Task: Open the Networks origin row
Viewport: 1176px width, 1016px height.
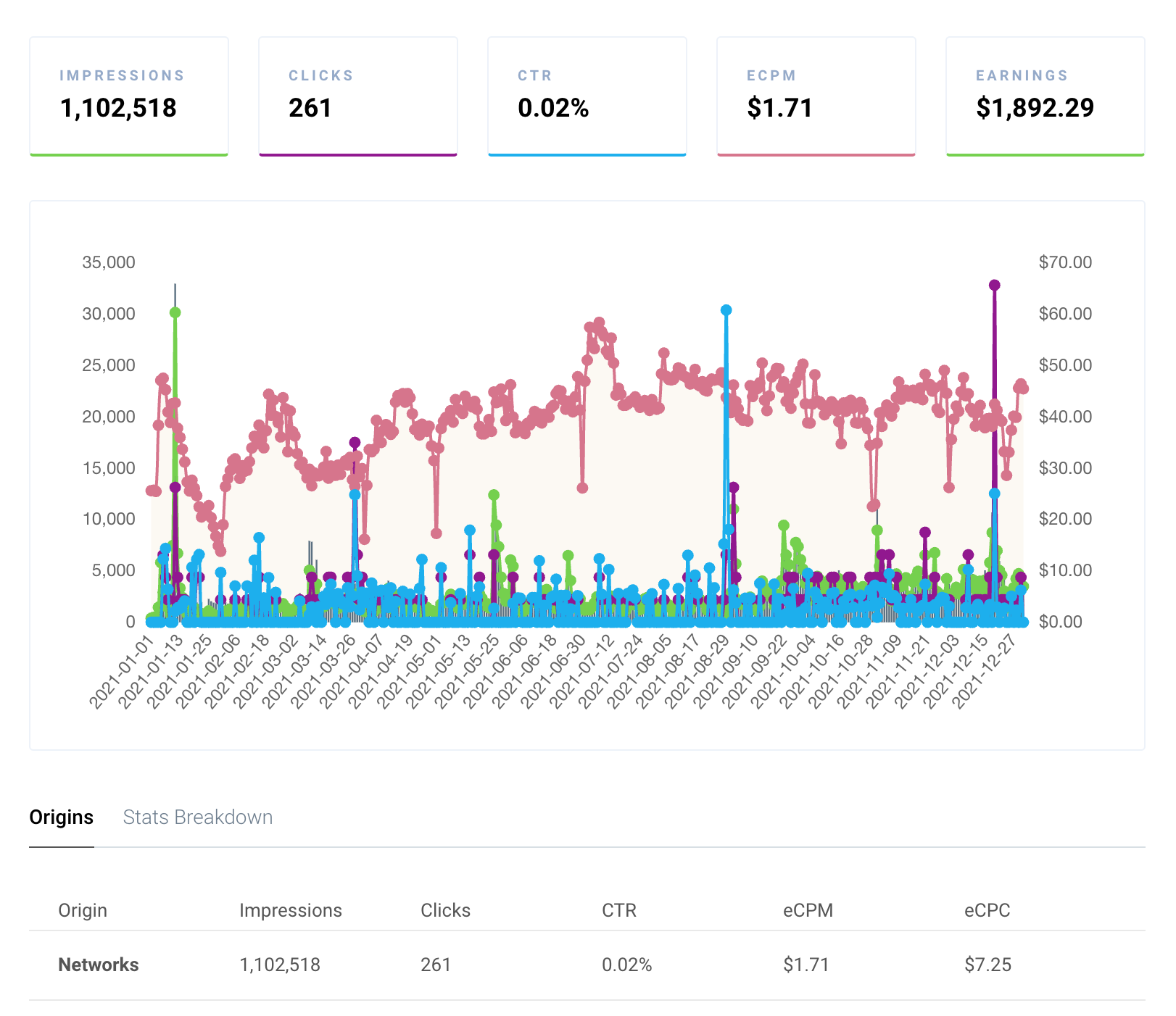Action: [x=99, y=965]
